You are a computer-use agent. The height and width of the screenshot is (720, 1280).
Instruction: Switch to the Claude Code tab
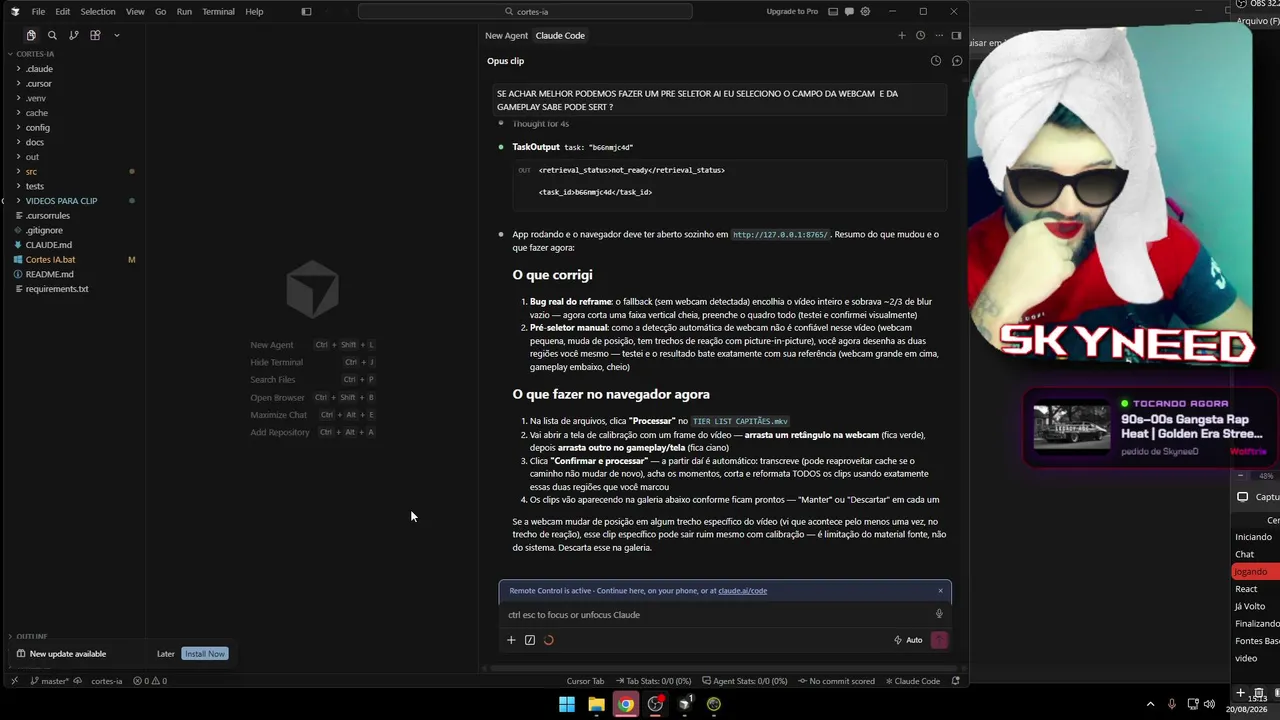coord(560,35)
